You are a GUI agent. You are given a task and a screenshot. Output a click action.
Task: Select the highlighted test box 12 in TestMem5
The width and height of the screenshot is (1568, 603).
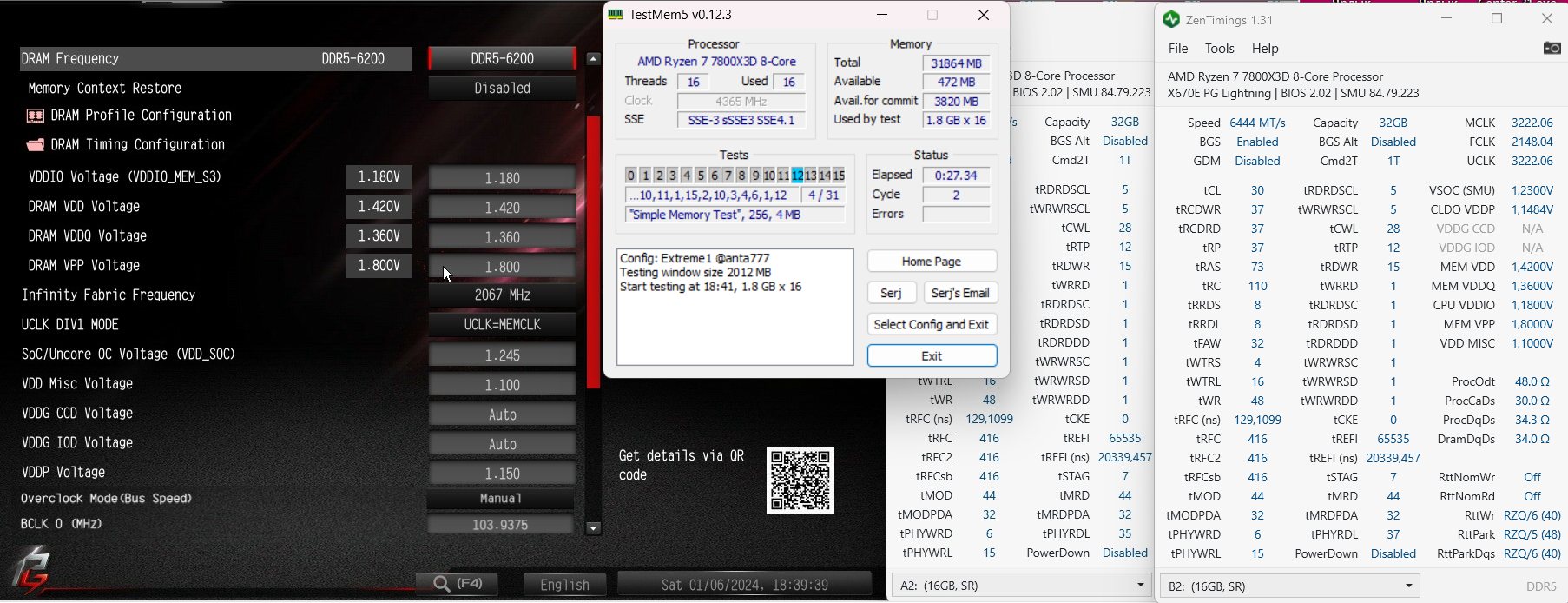click(797, 176)
